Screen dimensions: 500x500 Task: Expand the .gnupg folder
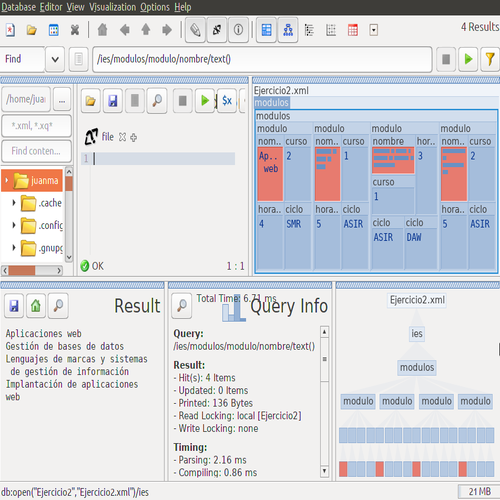14,248
